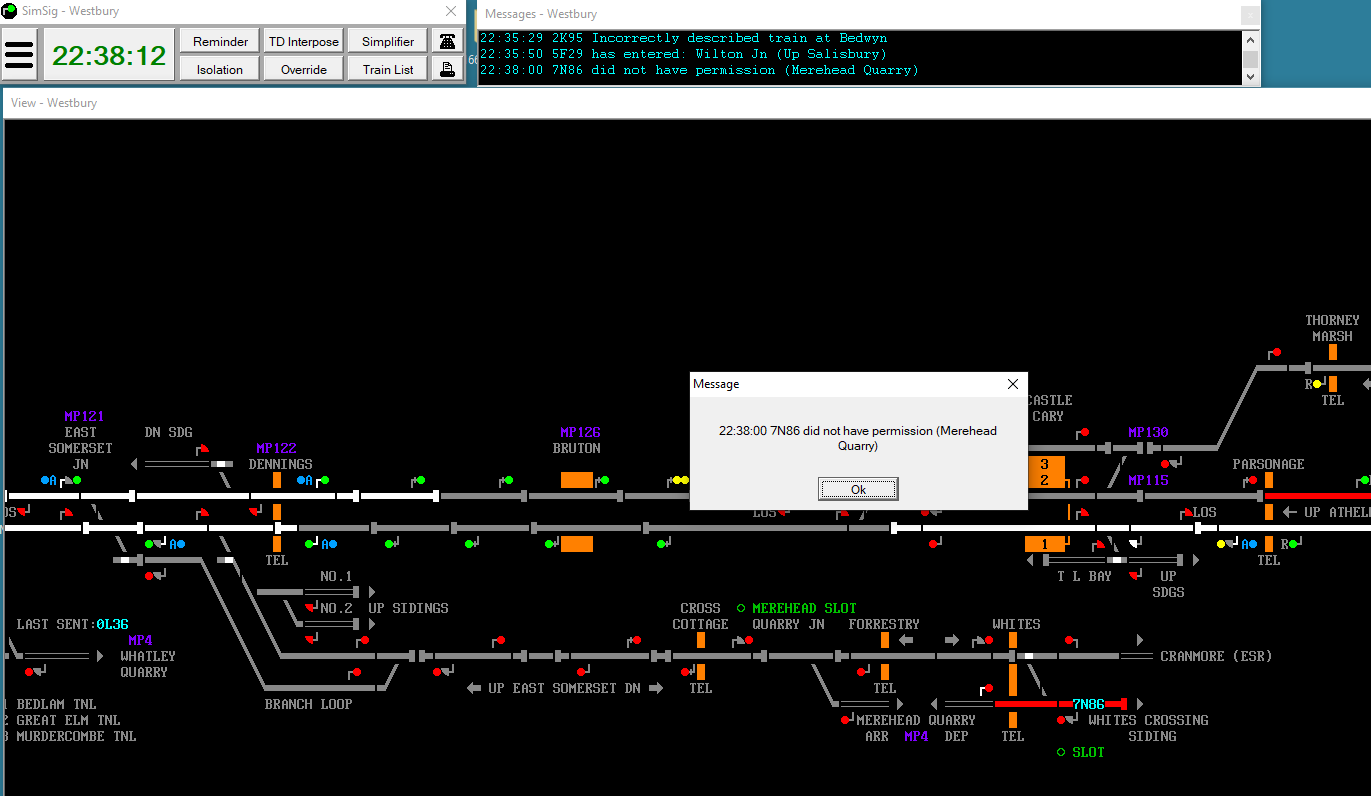Click the Override button
Viewport: 1371px width, 796px height.
click(x=304, y=69)
